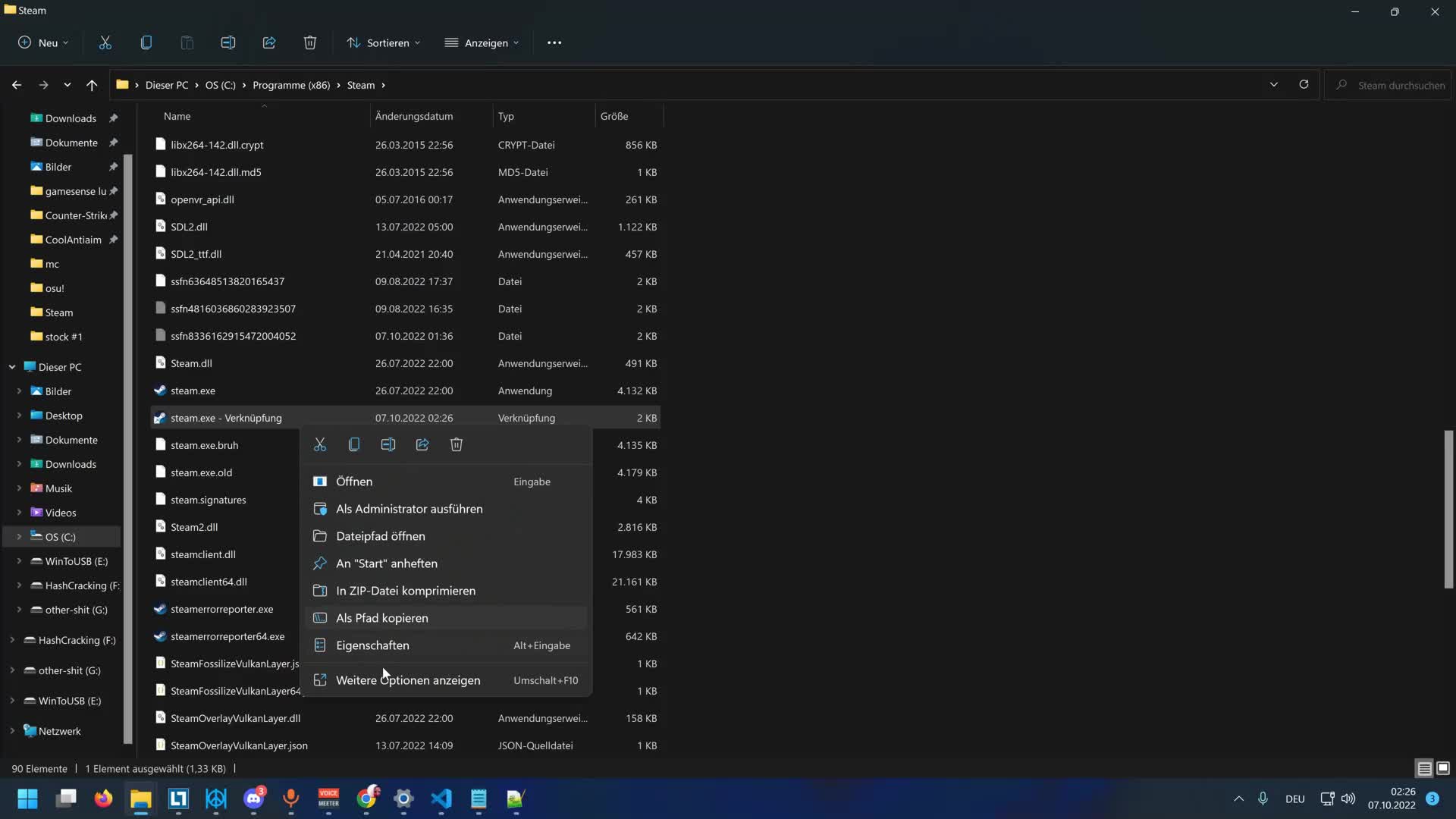1456x819 pixels.
Task: Click the trash Delete icon in the top toolbar
Action: tap(310, 42)
